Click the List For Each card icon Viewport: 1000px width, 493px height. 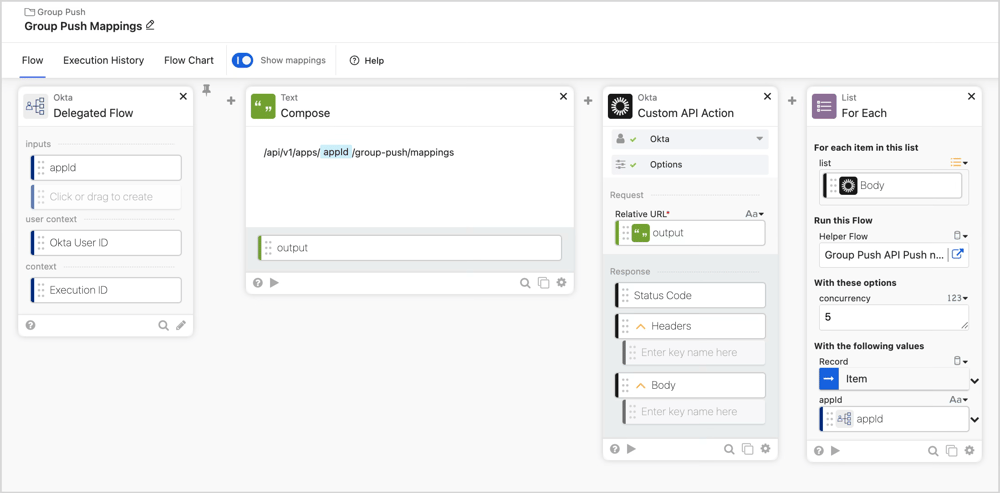(824, 106)
